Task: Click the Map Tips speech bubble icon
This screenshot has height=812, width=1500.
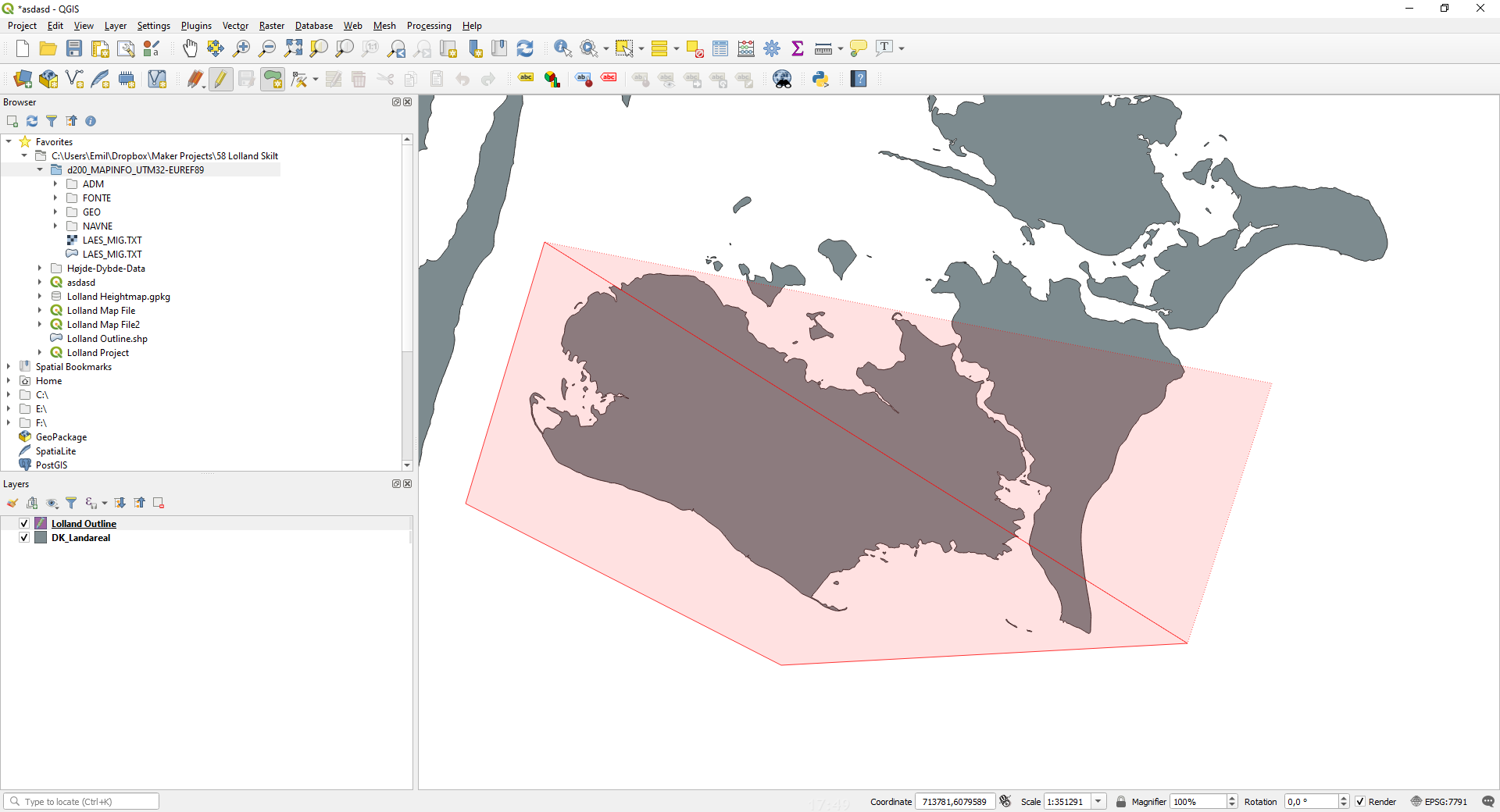Action: (x=858, y=48)
